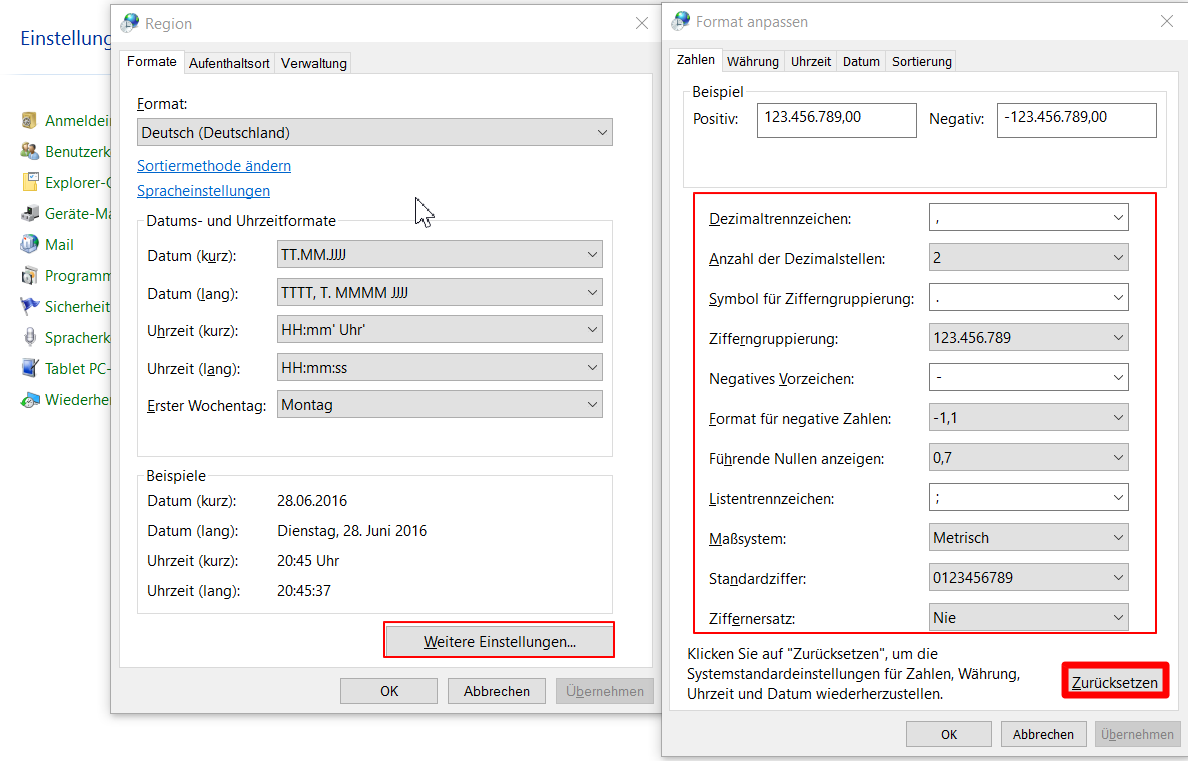The image size is (1188, 761).
Task: Open the Negatives Vorzeichen dropdown
Action: pos(1028,377)
